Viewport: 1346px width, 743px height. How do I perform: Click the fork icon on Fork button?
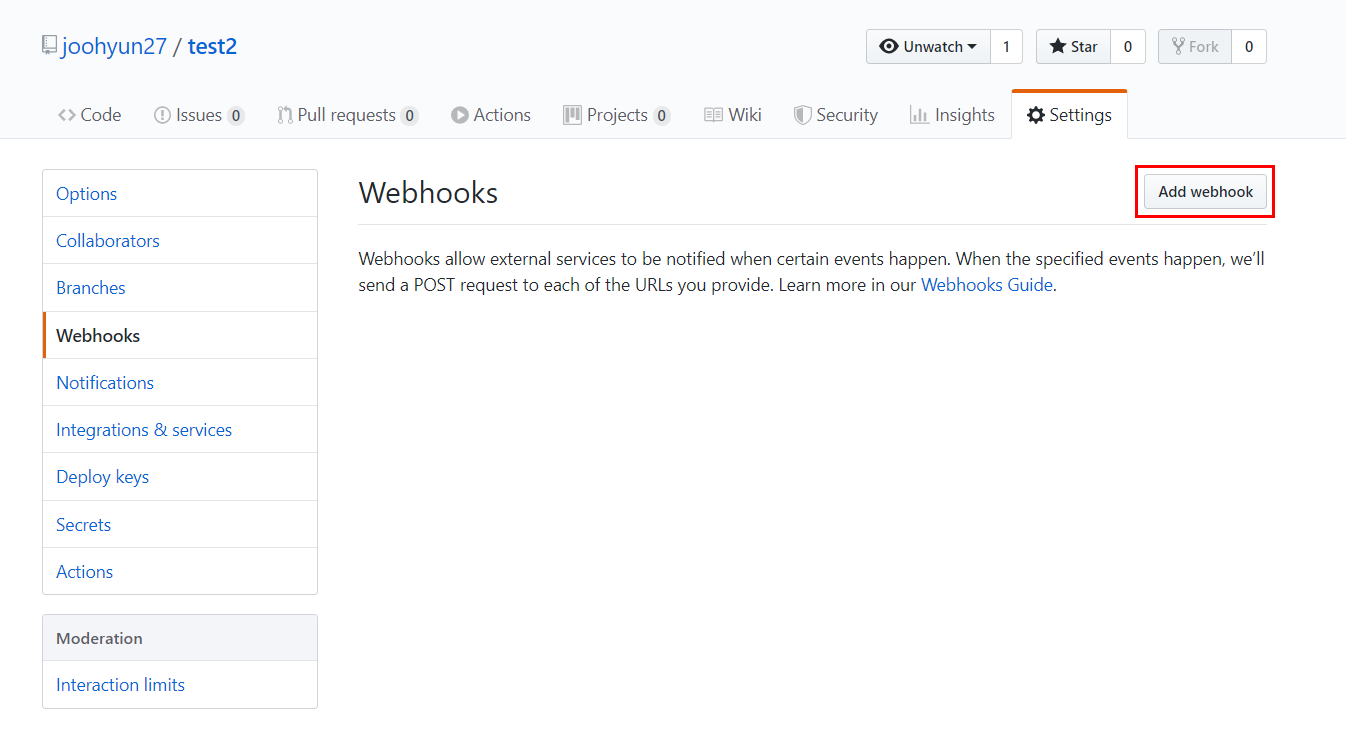pyautogui.click(x=1178, y=47)
